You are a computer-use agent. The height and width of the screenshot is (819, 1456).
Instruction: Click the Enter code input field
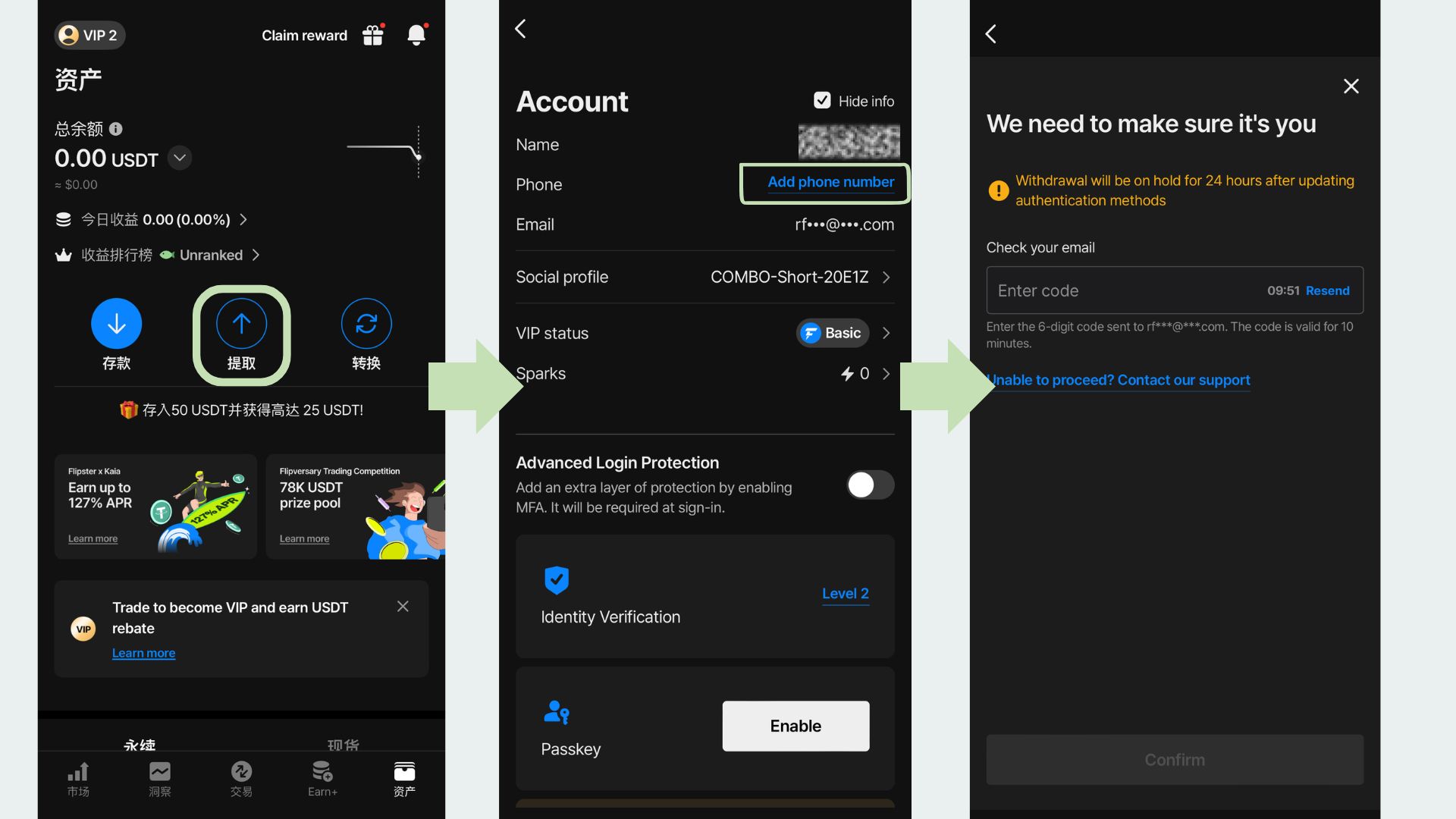click(1122, 290)
